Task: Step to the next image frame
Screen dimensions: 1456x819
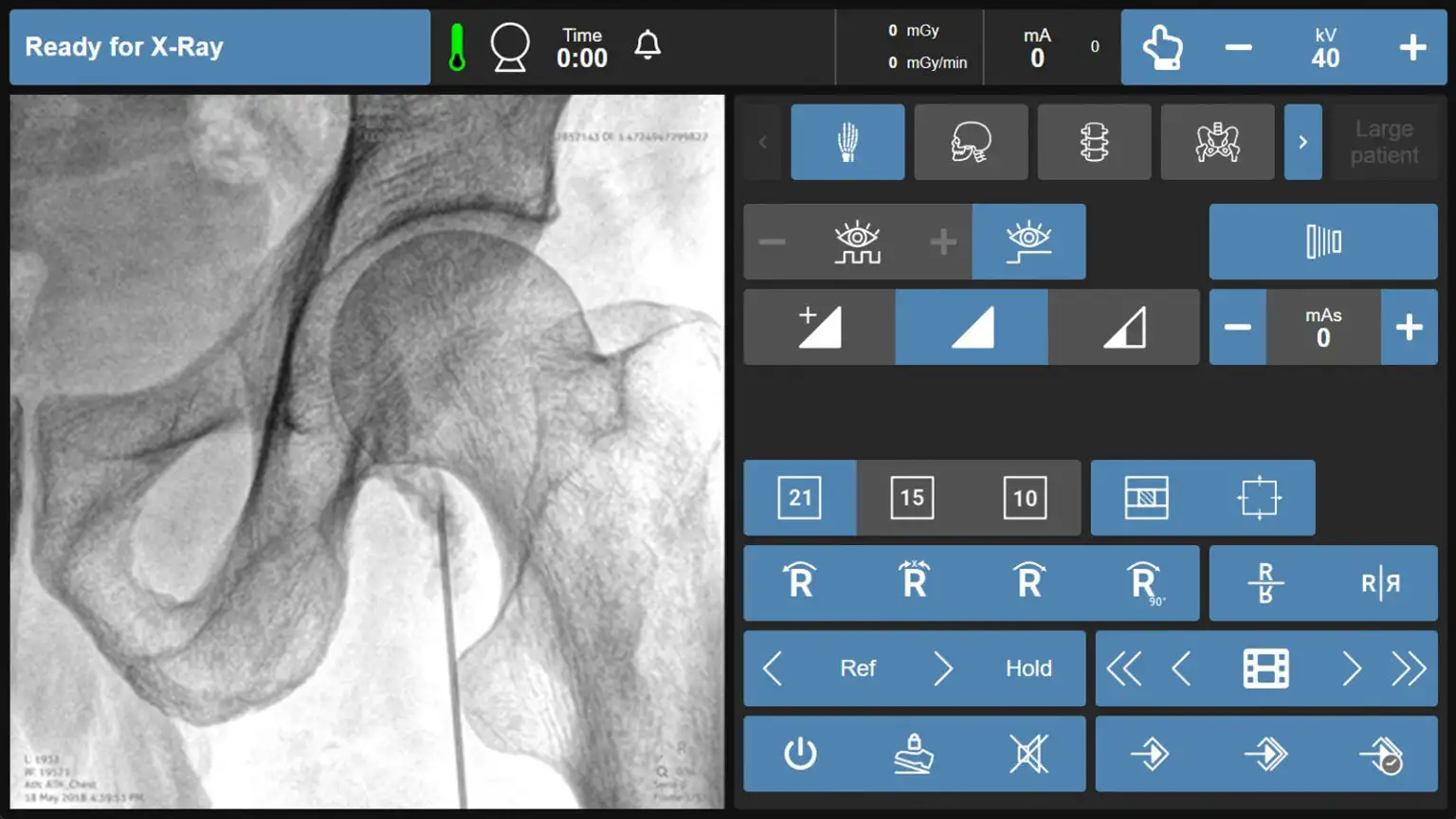Action: click(1352, 668)
